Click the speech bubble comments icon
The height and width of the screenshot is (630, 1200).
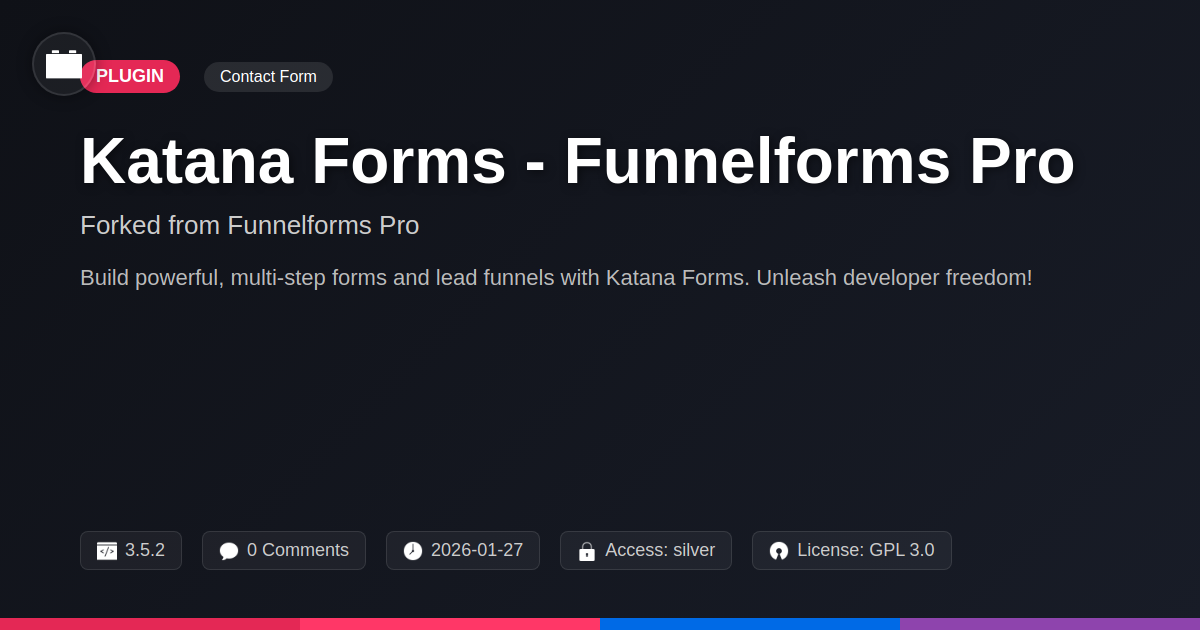pyautogui.click(x=229, y=551)
